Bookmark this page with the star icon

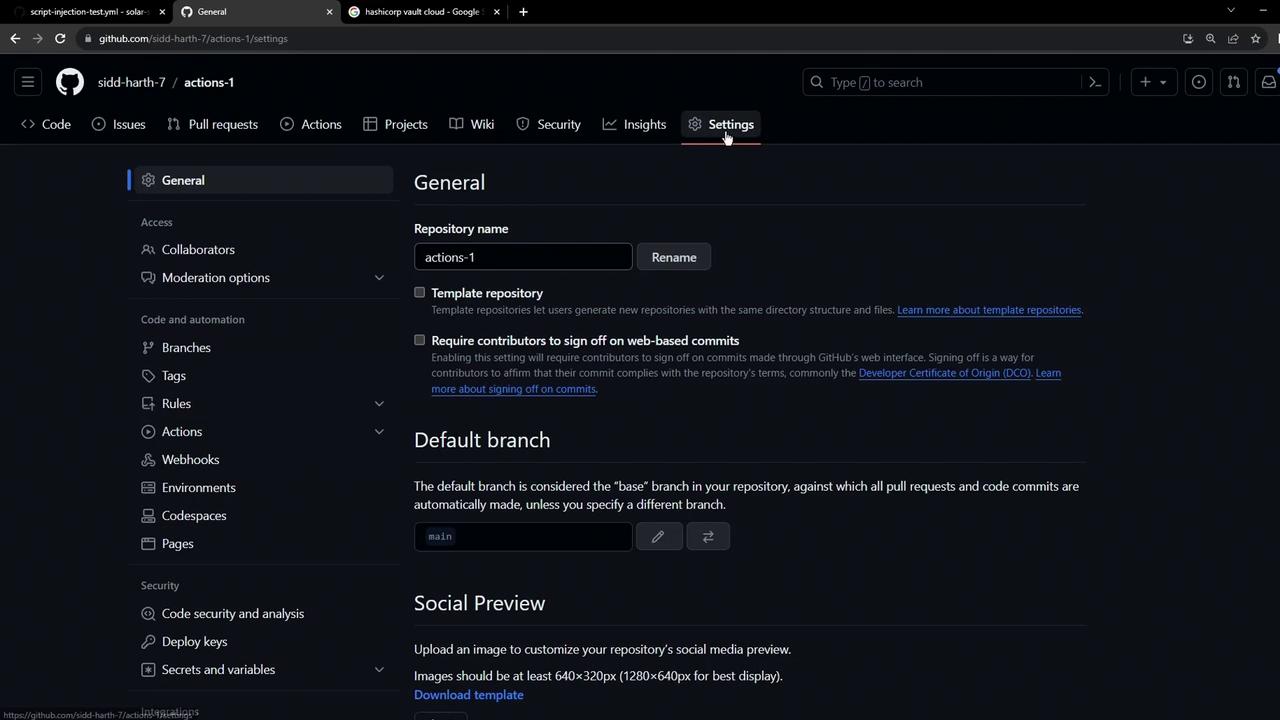pyautogui.click(x=1256, y=38)
